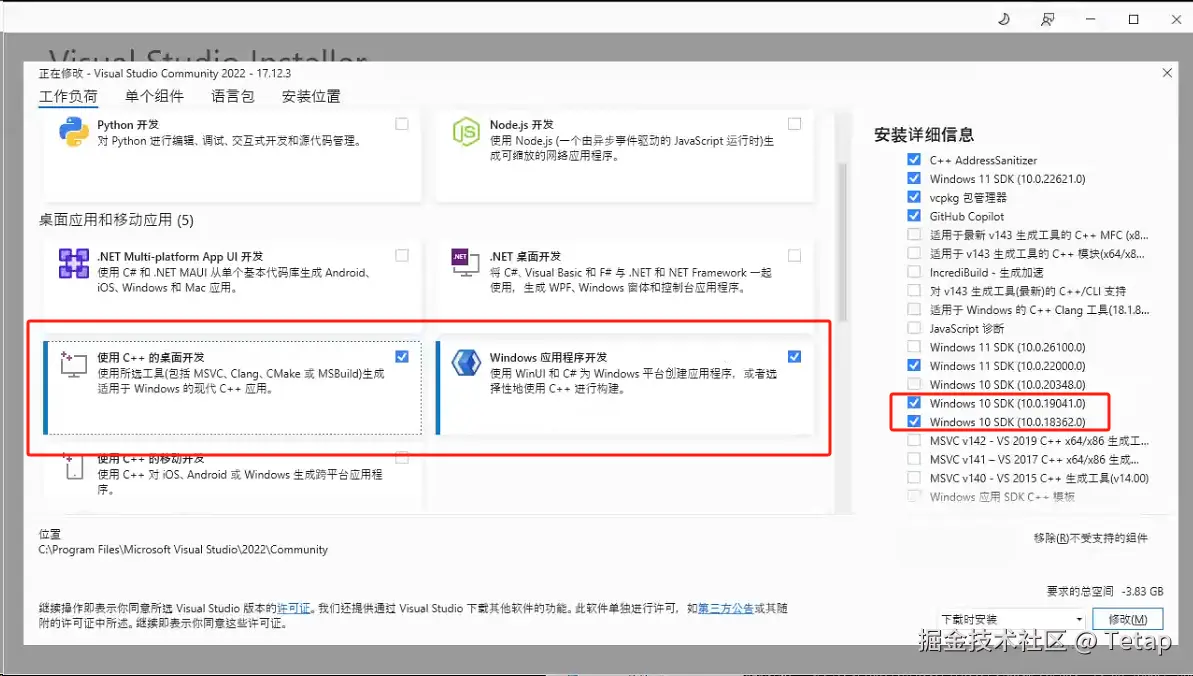Screen dimensions: 1193x676
Task: Click the 桌面应用和移动应用 (5) section header
Action: [x=116, y=220]
